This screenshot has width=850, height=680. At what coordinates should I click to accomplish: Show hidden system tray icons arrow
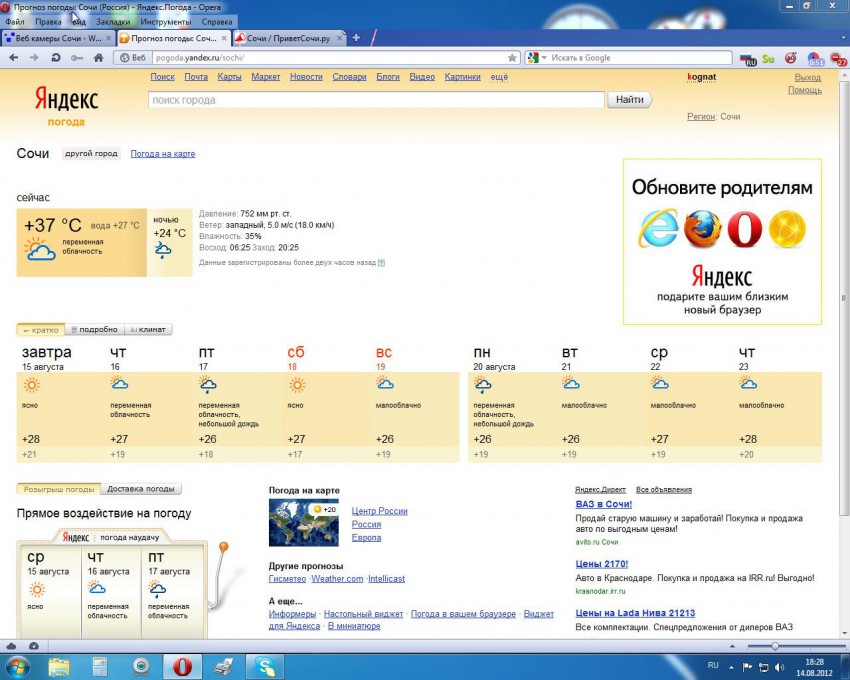coord(730,666)
